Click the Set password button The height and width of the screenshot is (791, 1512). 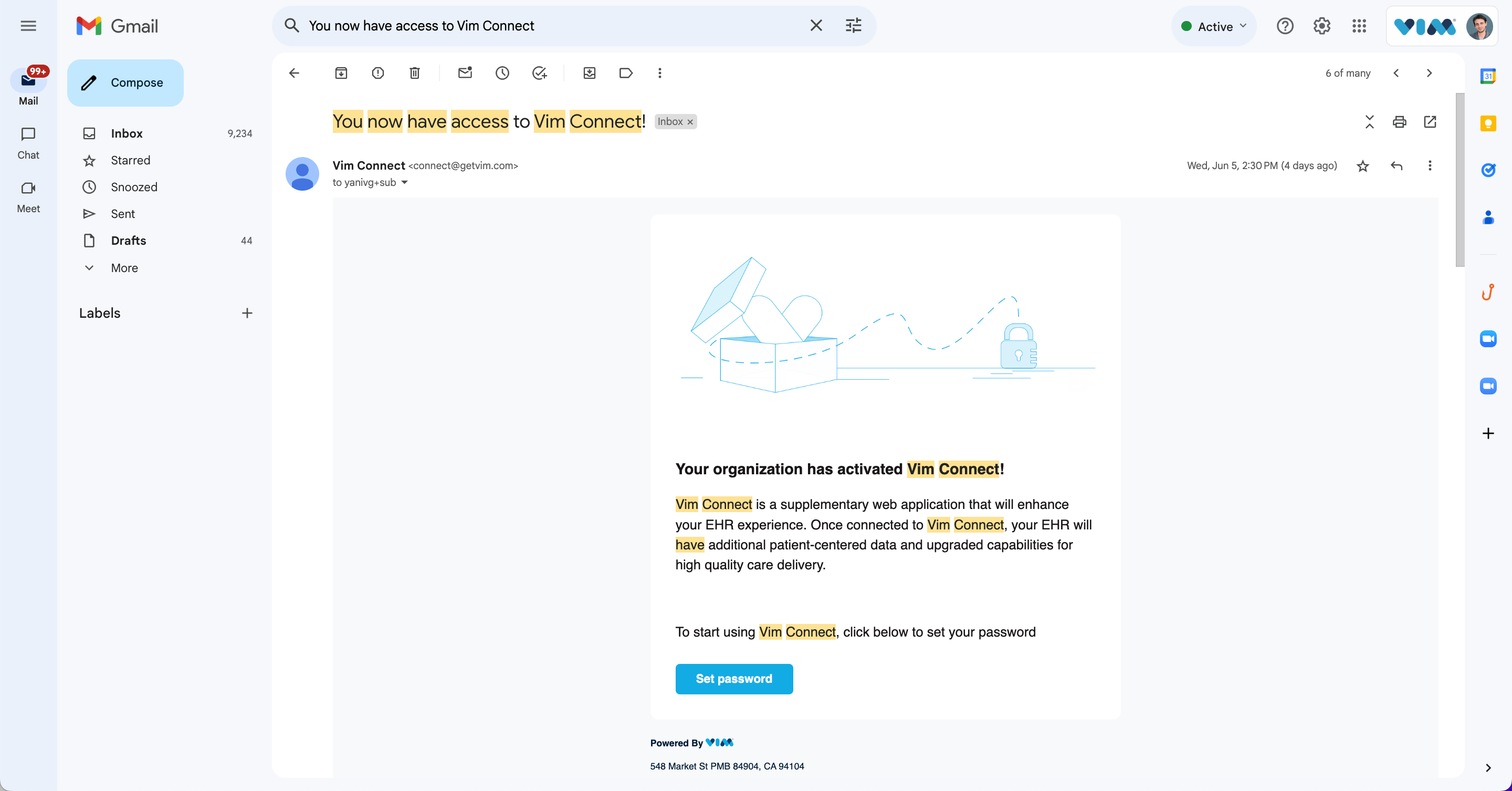(734, 678)
